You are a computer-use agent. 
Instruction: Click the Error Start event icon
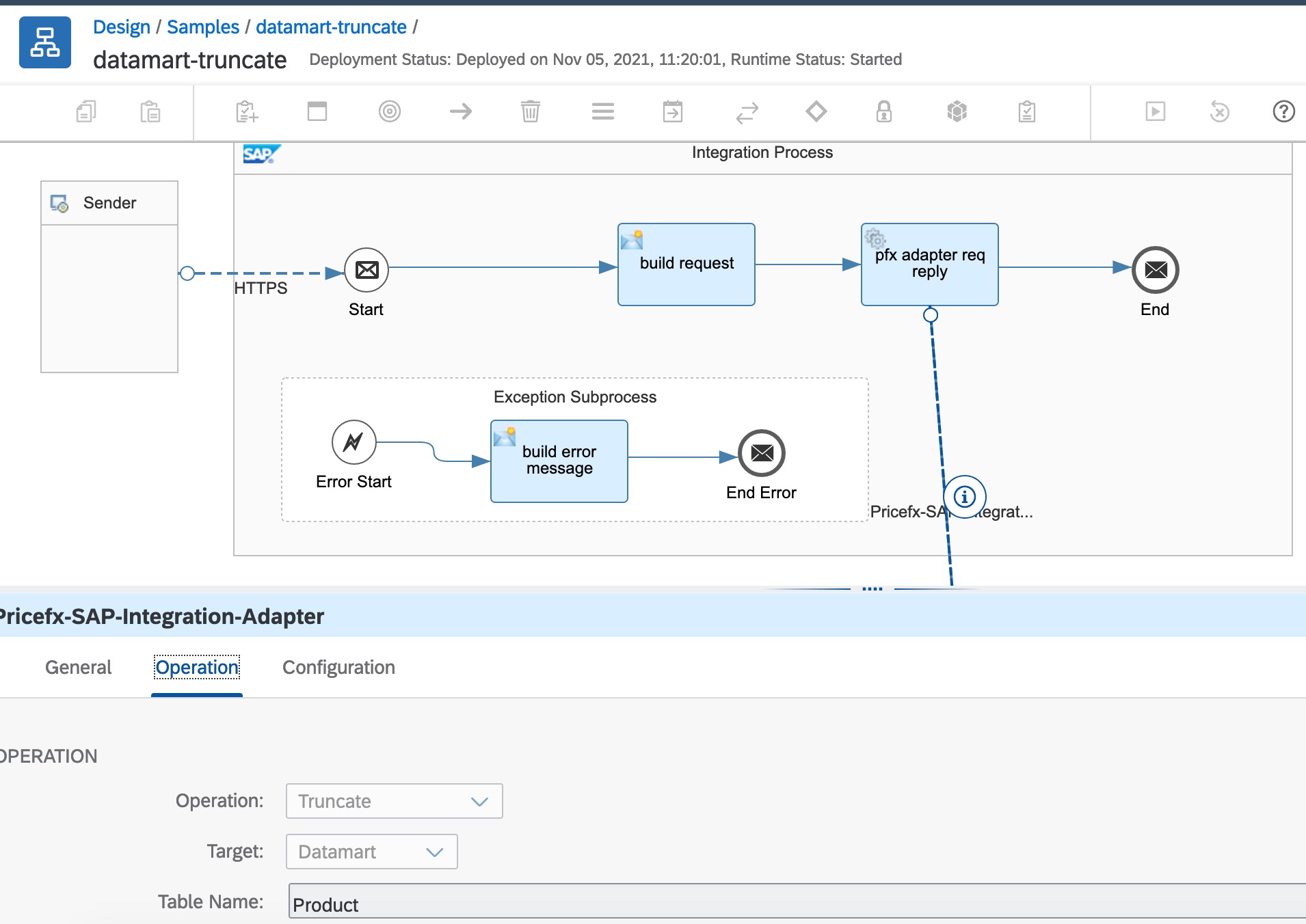click(x=354, y=442)
